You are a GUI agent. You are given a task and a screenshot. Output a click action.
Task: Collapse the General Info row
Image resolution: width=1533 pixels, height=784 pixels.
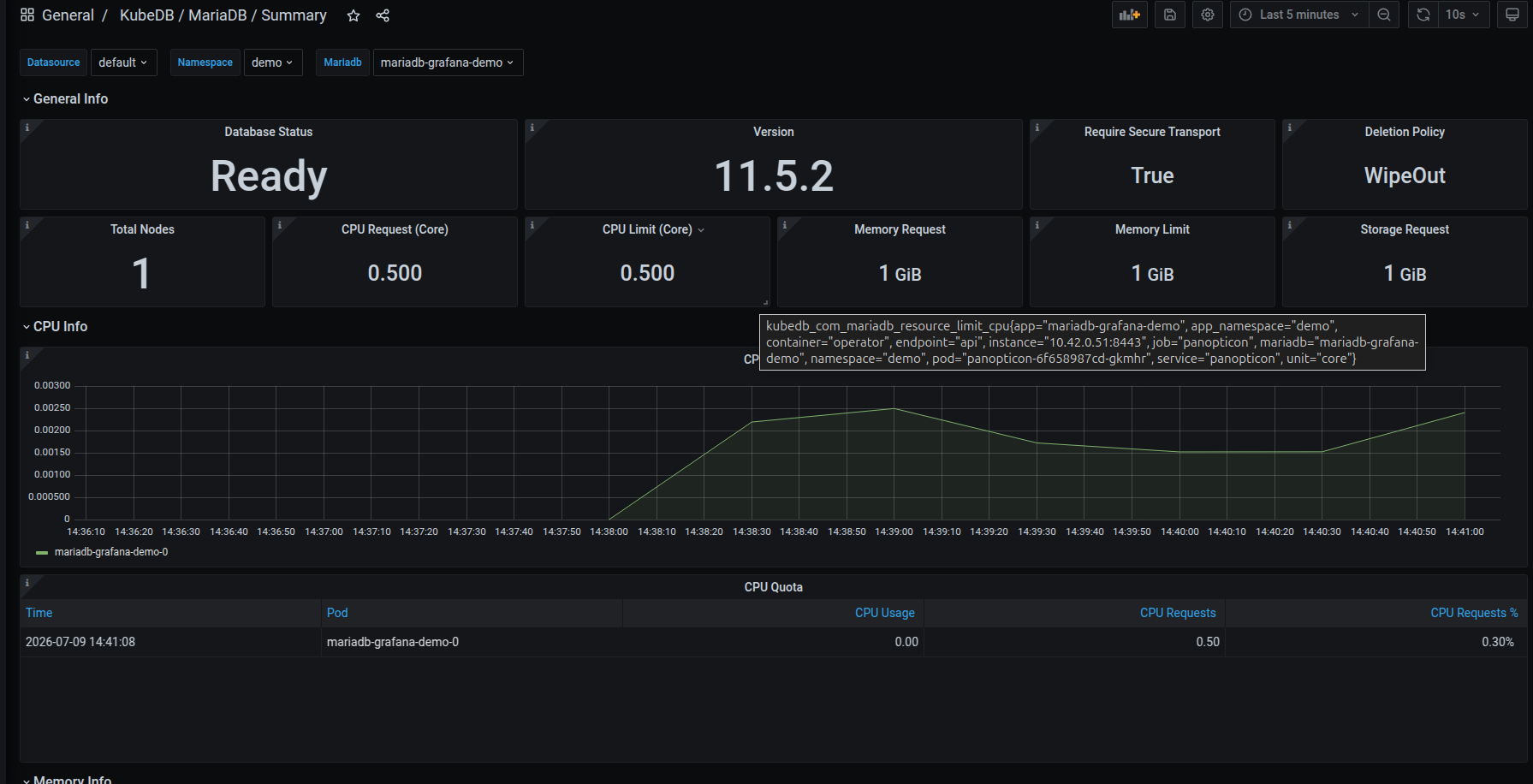(66, 99)
